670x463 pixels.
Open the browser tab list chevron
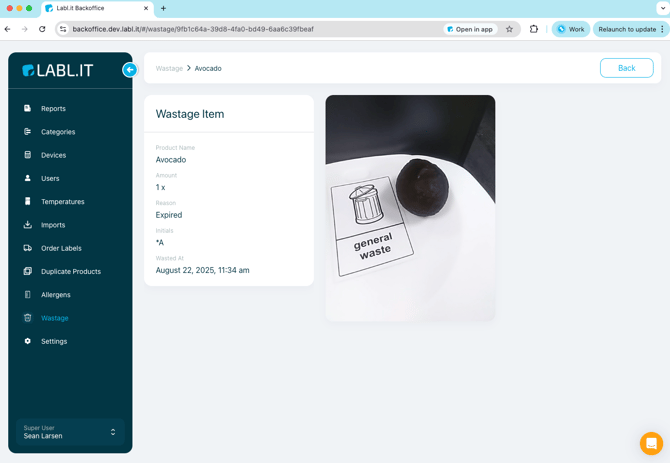click(662, 8)
